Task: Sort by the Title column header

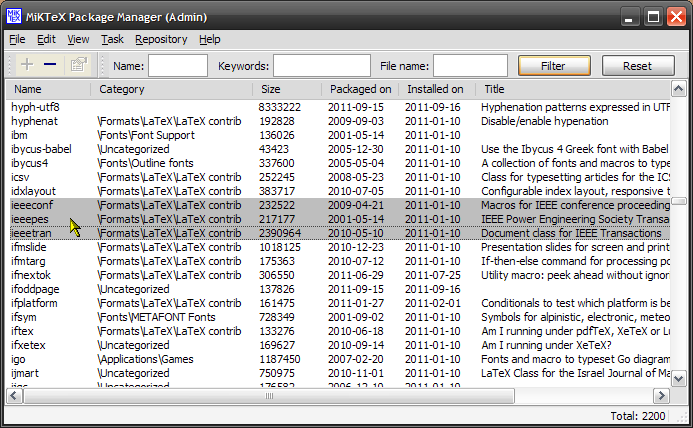Action: [573, 89]
